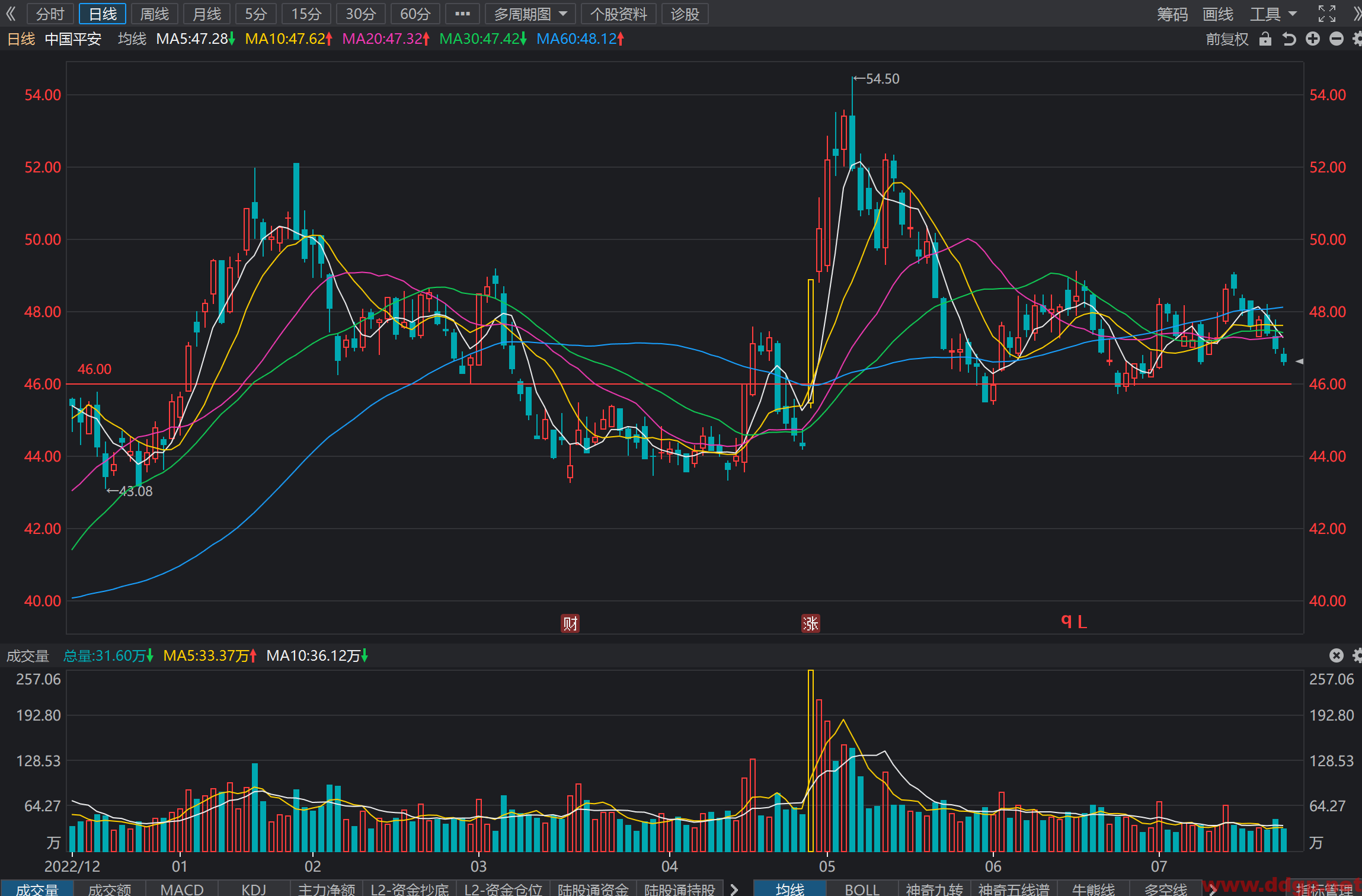Toggle the 前复权 price adjustment
This screenshot has width=1362, height=896.
click(1227, 39)
